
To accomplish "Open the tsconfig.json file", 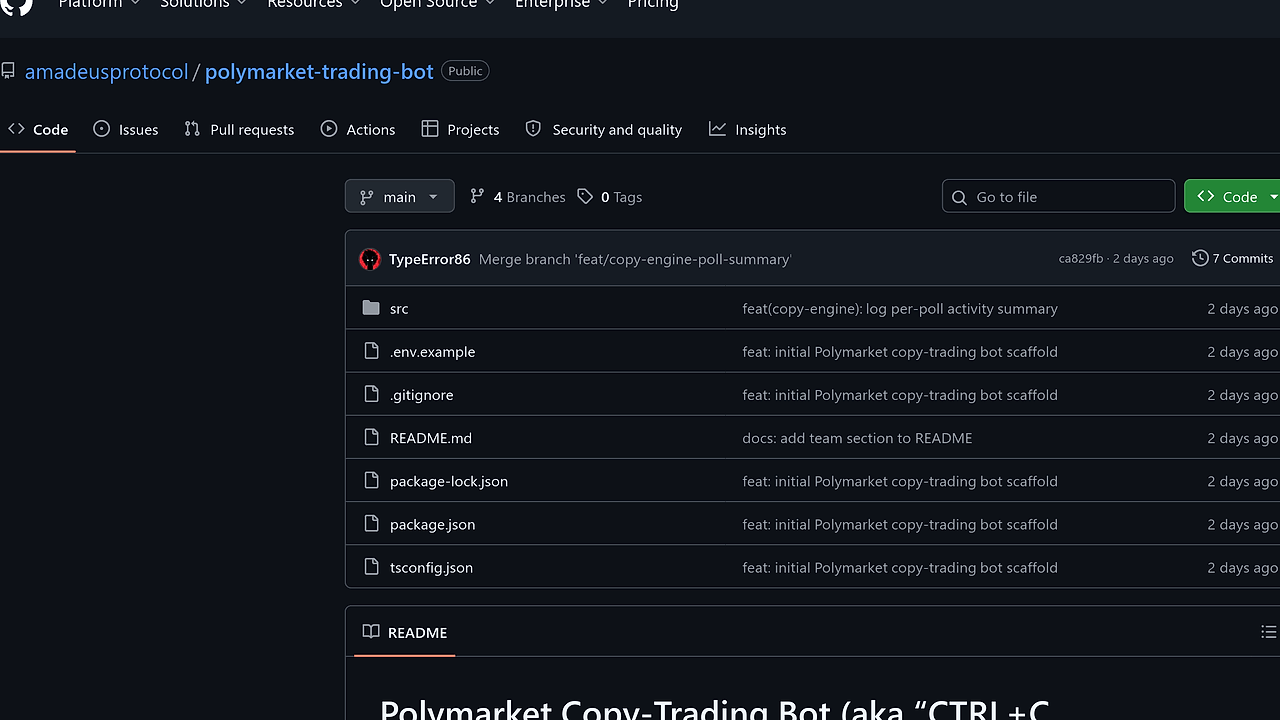I will coord(431,566).
